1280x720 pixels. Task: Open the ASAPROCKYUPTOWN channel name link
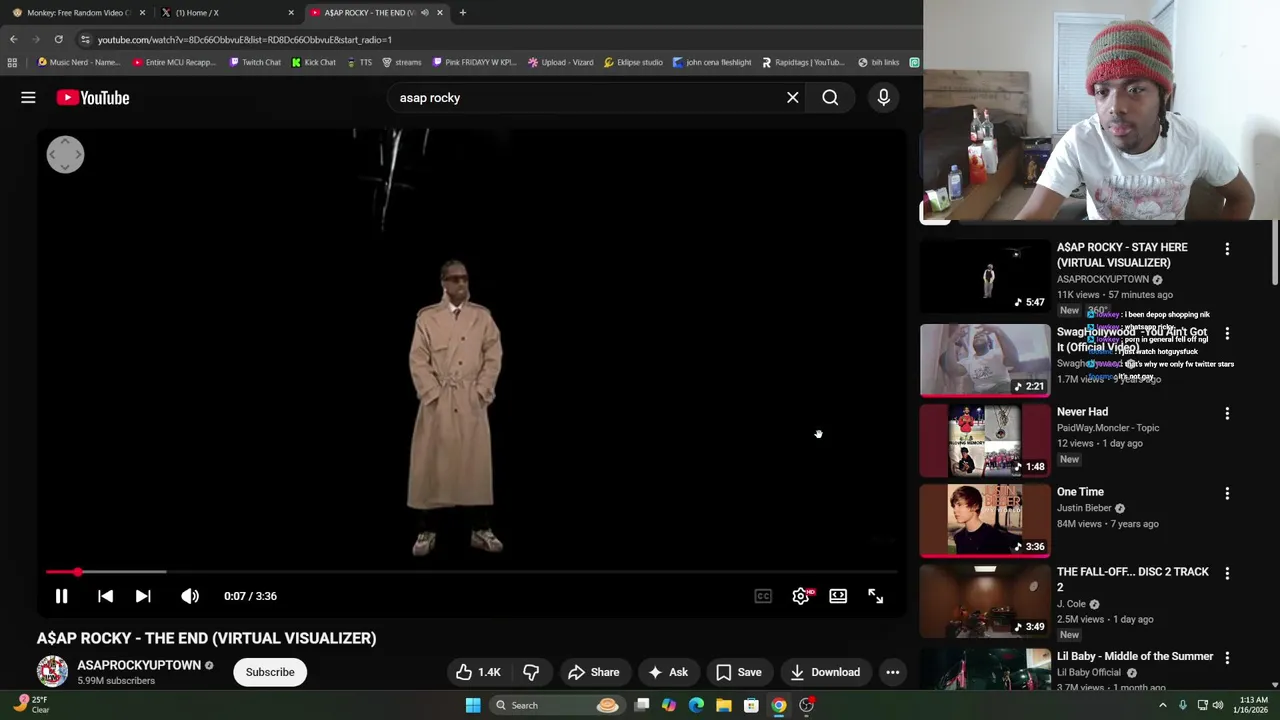point(139,665)
